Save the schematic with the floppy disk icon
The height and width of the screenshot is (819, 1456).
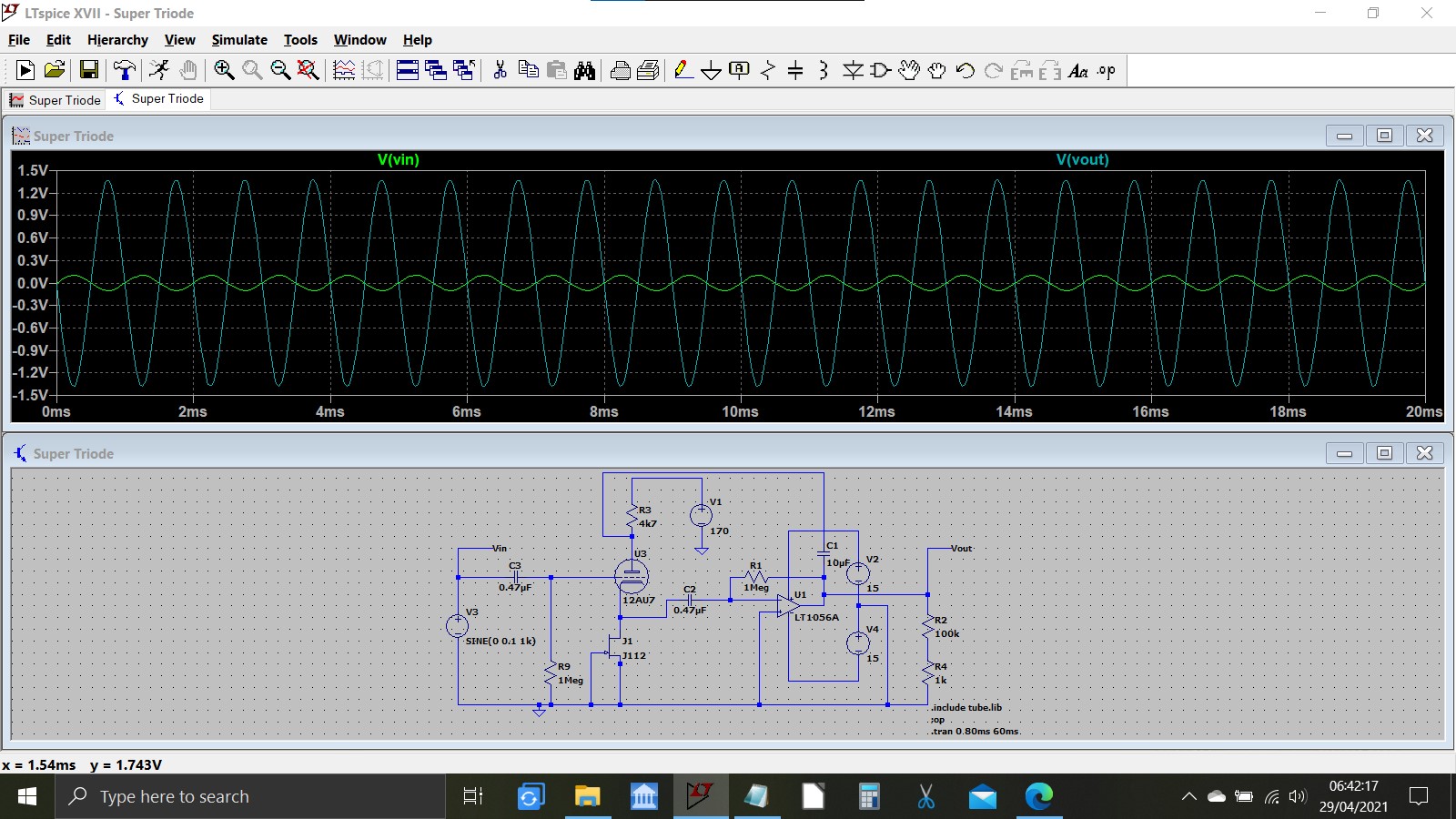89,70
